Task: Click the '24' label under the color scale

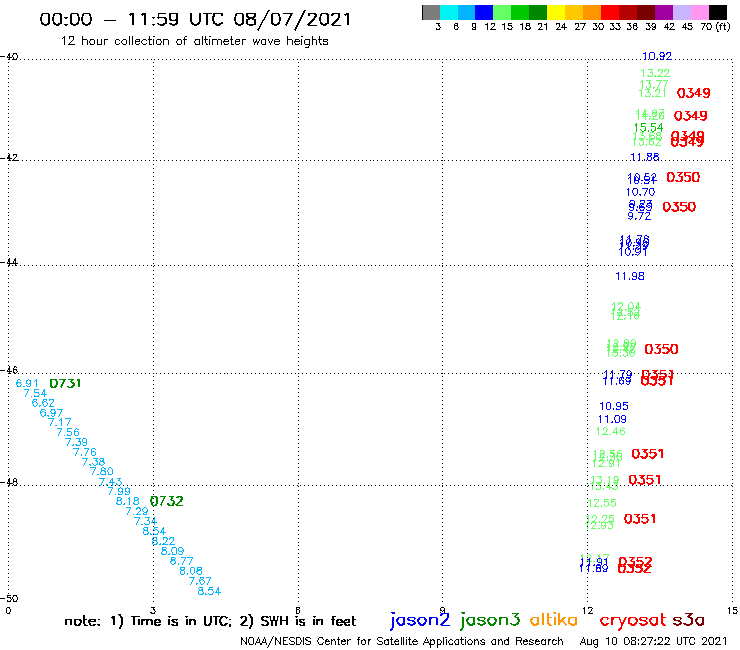Action: (561, 27)
